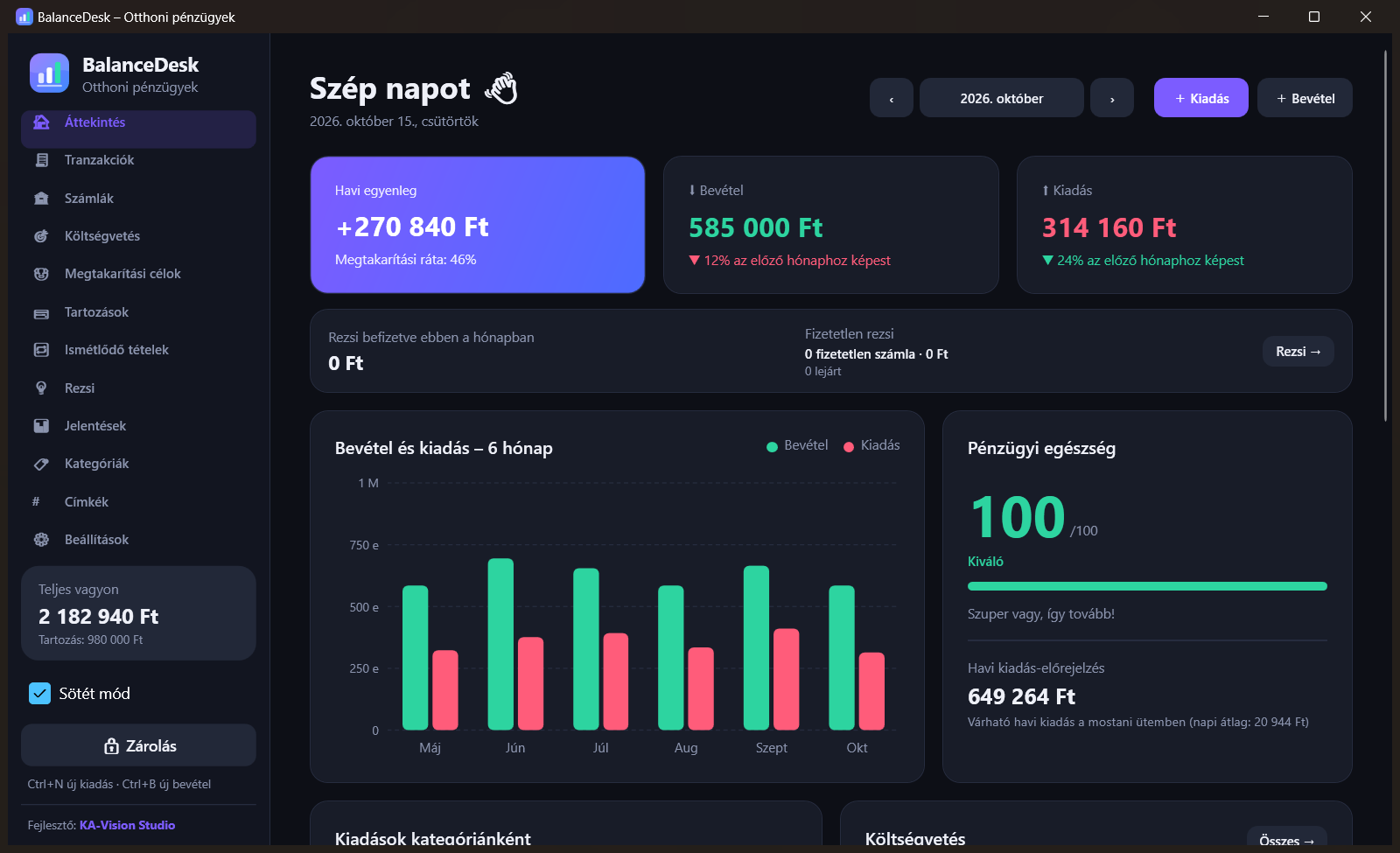Click the waving hand emoji
1400x853 pixels.
point(502,88)
